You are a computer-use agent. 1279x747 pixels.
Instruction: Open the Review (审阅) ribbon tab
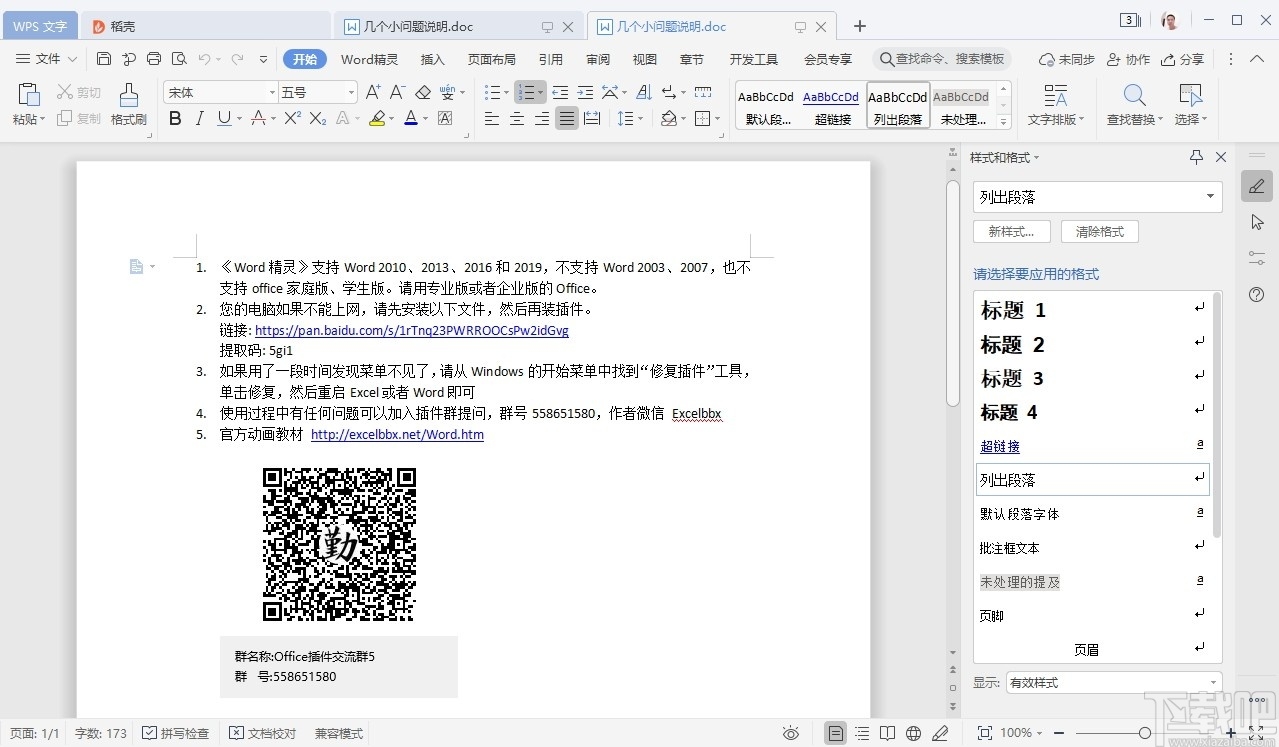point(598,59)
